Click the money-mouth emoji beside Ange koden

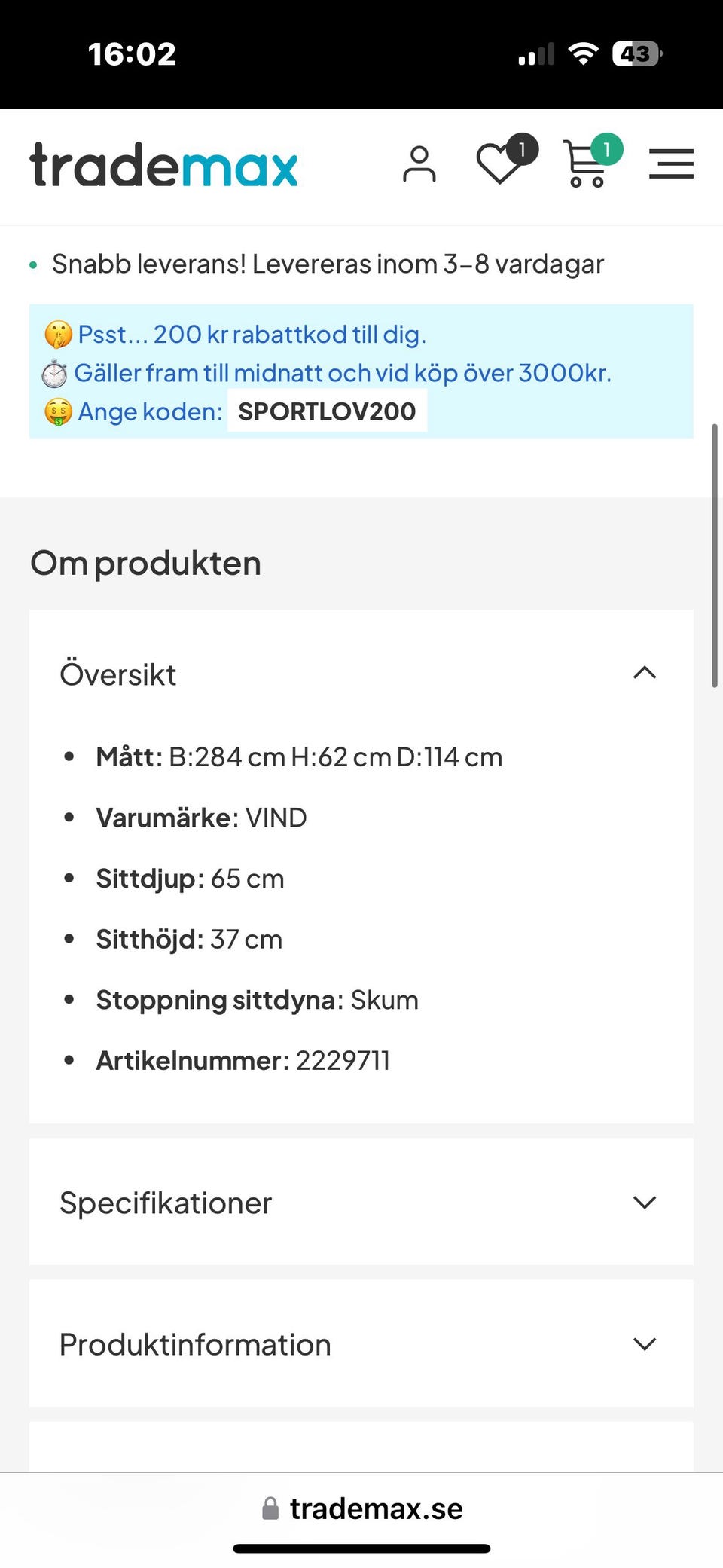(55, 411)
